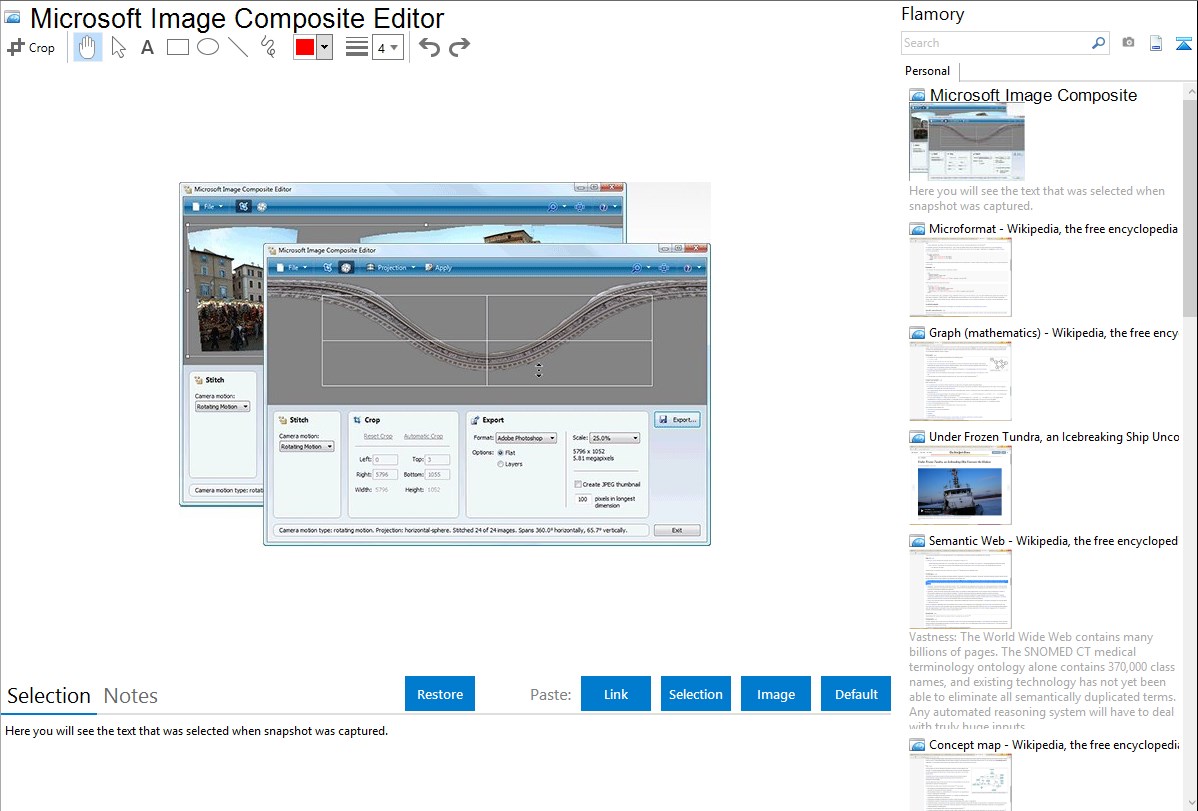Screen dimensions: 1198x811
Task: Undo the last annotation
Action: tap(429, 47)
